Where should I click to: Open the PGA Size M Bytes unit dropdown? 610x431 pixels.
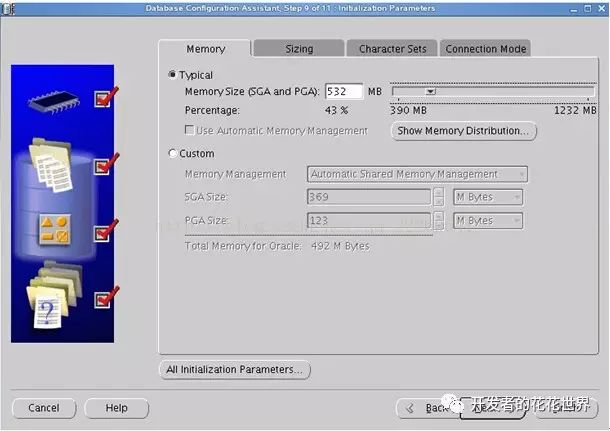coord(488,221)
